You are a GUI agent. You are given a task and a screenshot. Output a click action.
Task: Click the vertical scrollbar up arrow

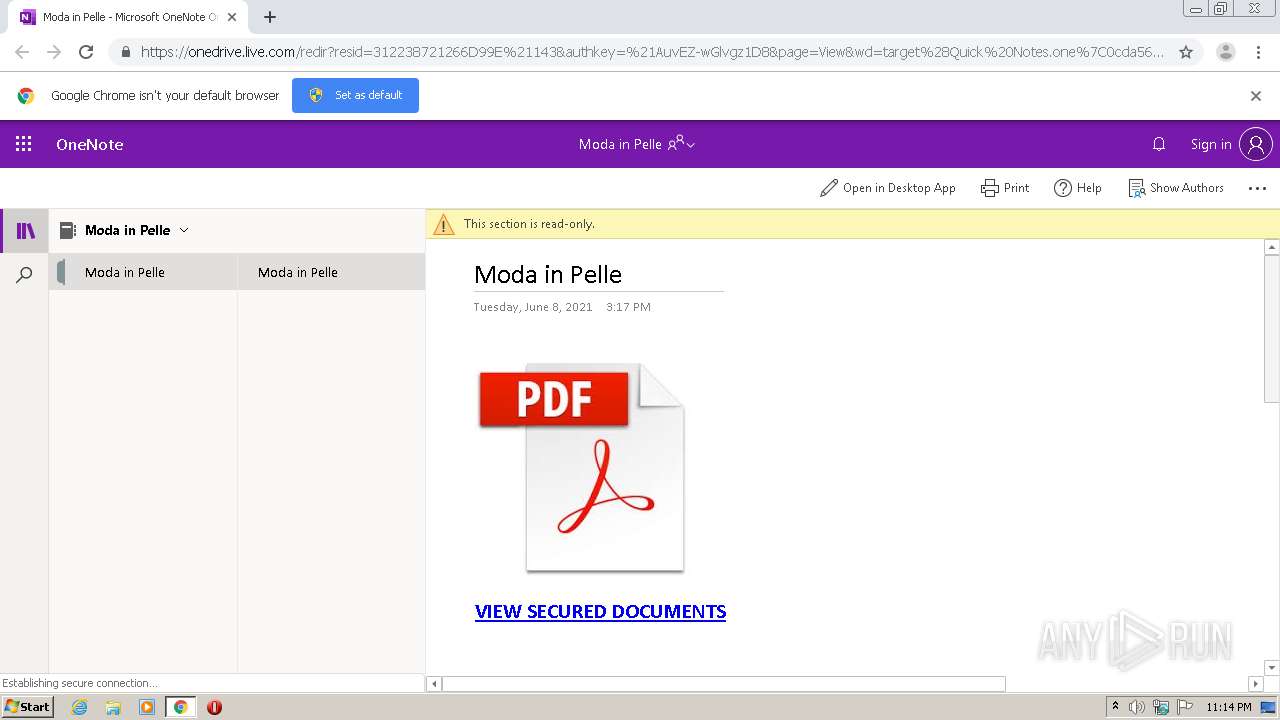tap(1272, 247)
